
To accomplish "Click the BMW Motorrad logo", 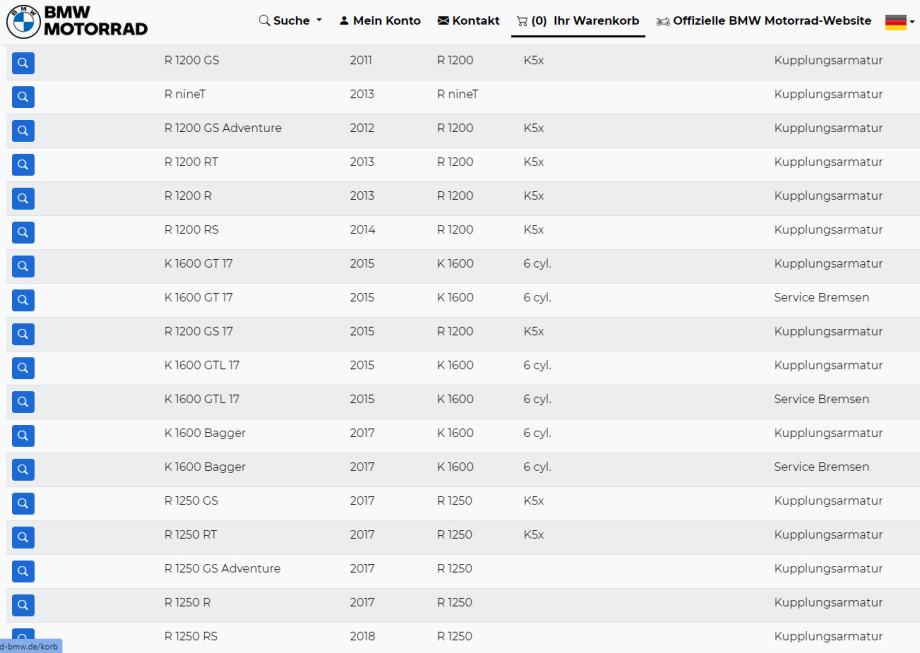I will (x=77, y=21).
